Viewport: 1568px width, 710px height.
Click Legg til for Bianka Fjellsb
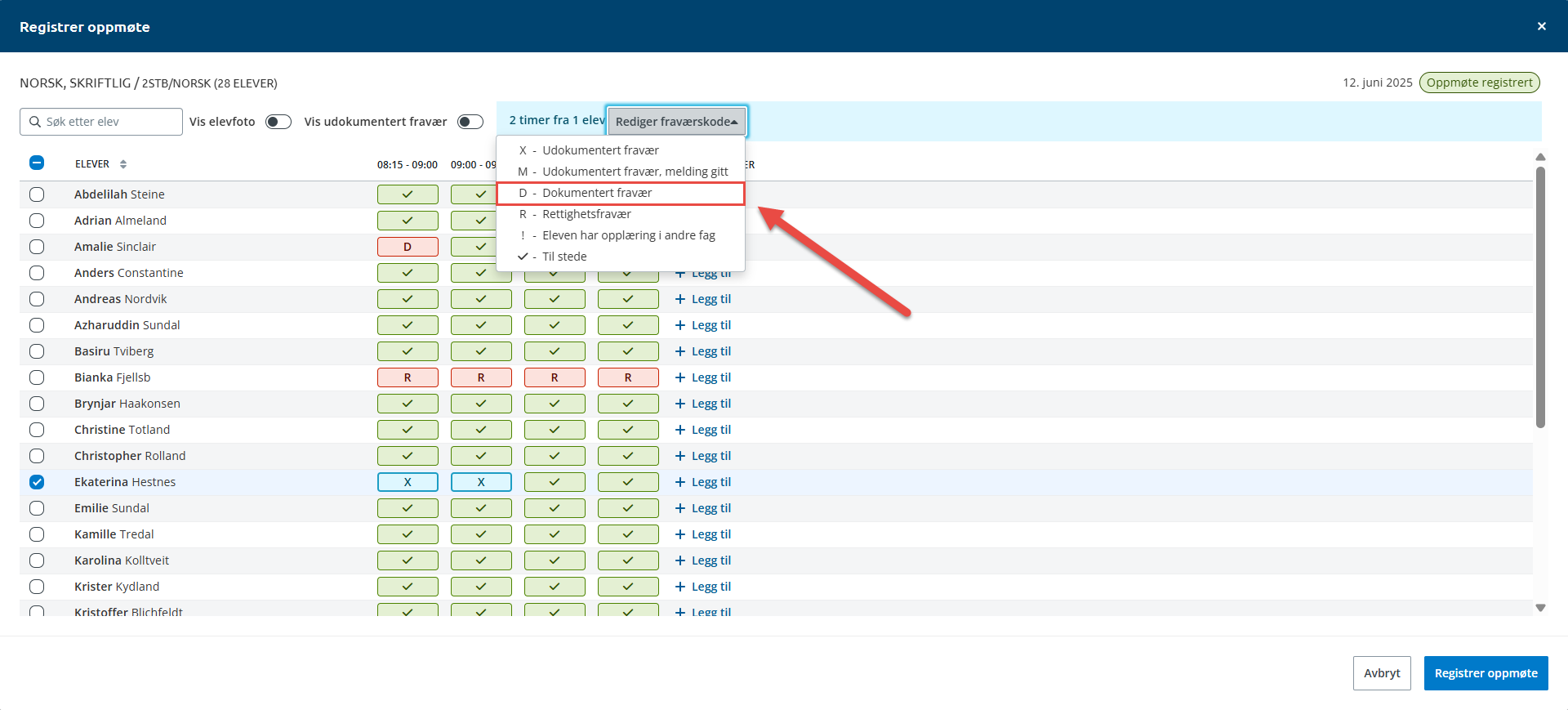[703, 377]
